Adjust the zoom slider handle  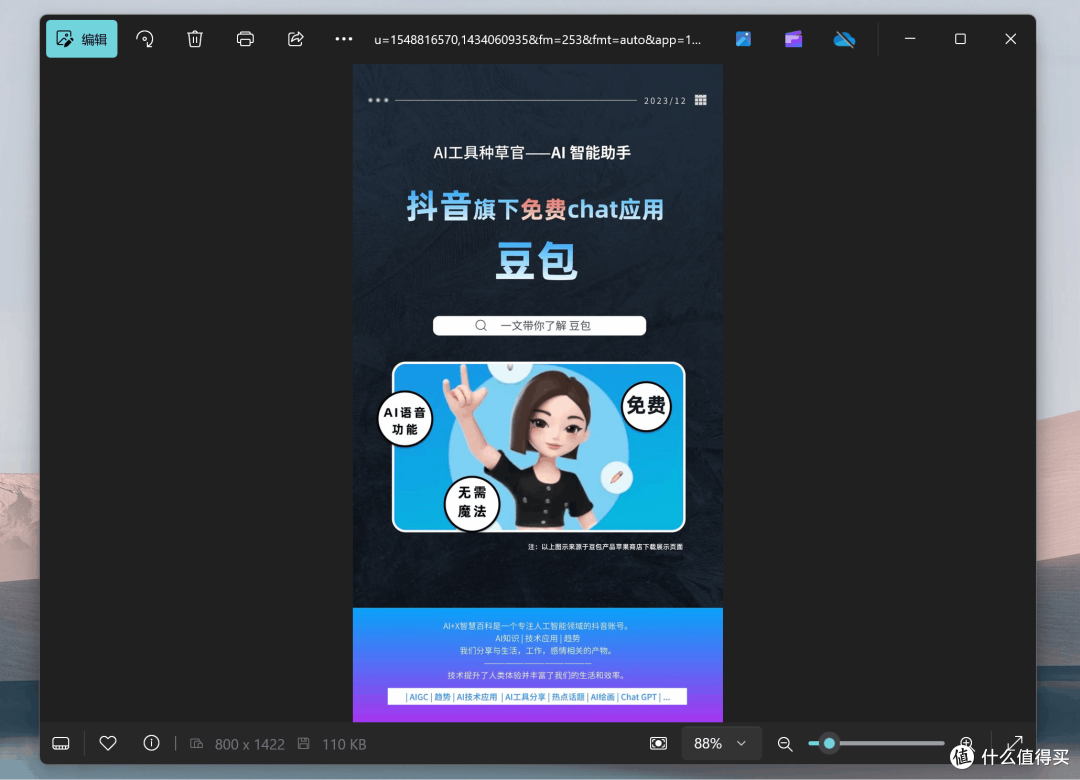(829, 743)
